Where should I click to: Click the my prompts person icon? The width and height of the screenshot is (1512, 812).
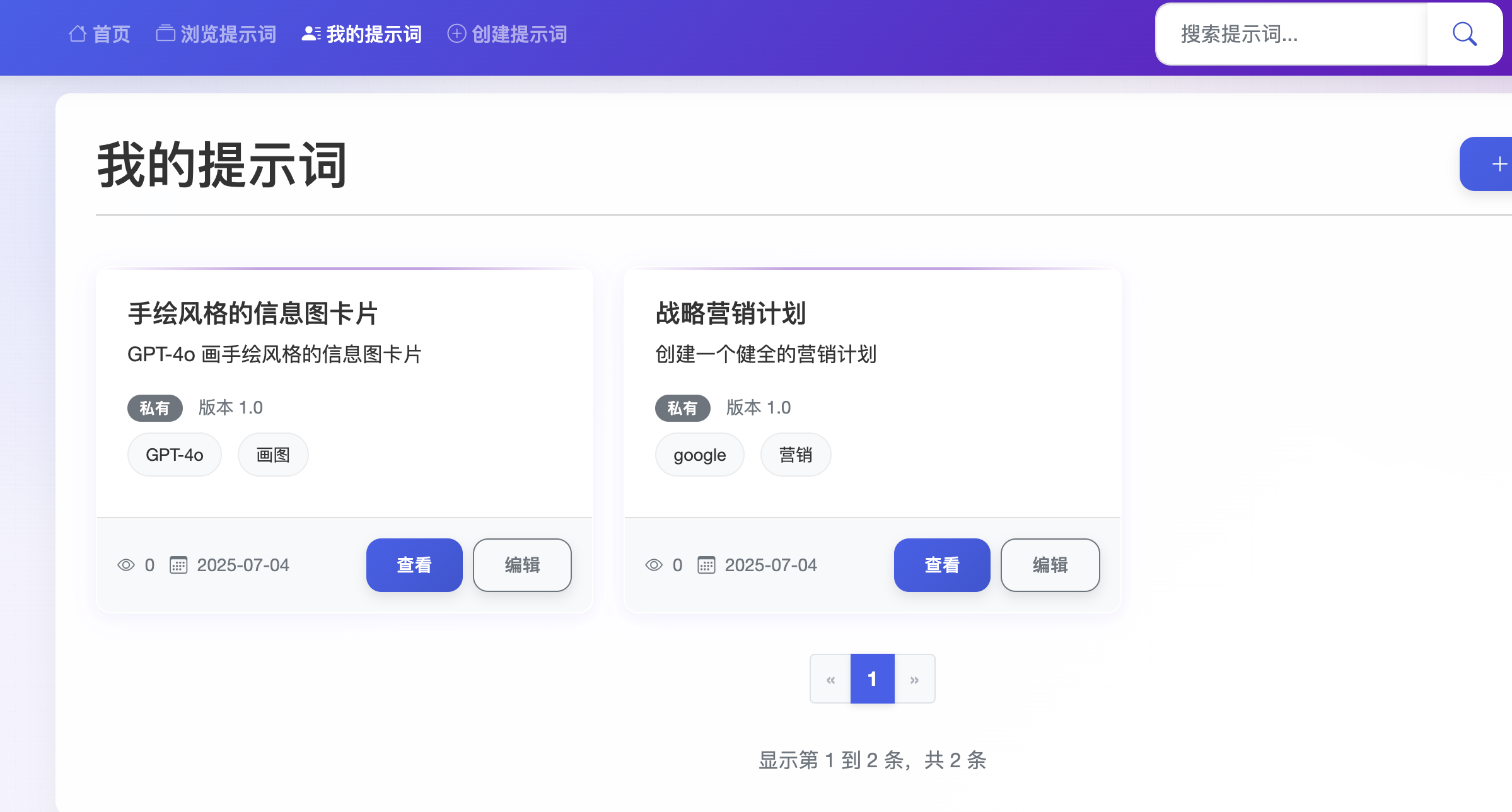311,33
